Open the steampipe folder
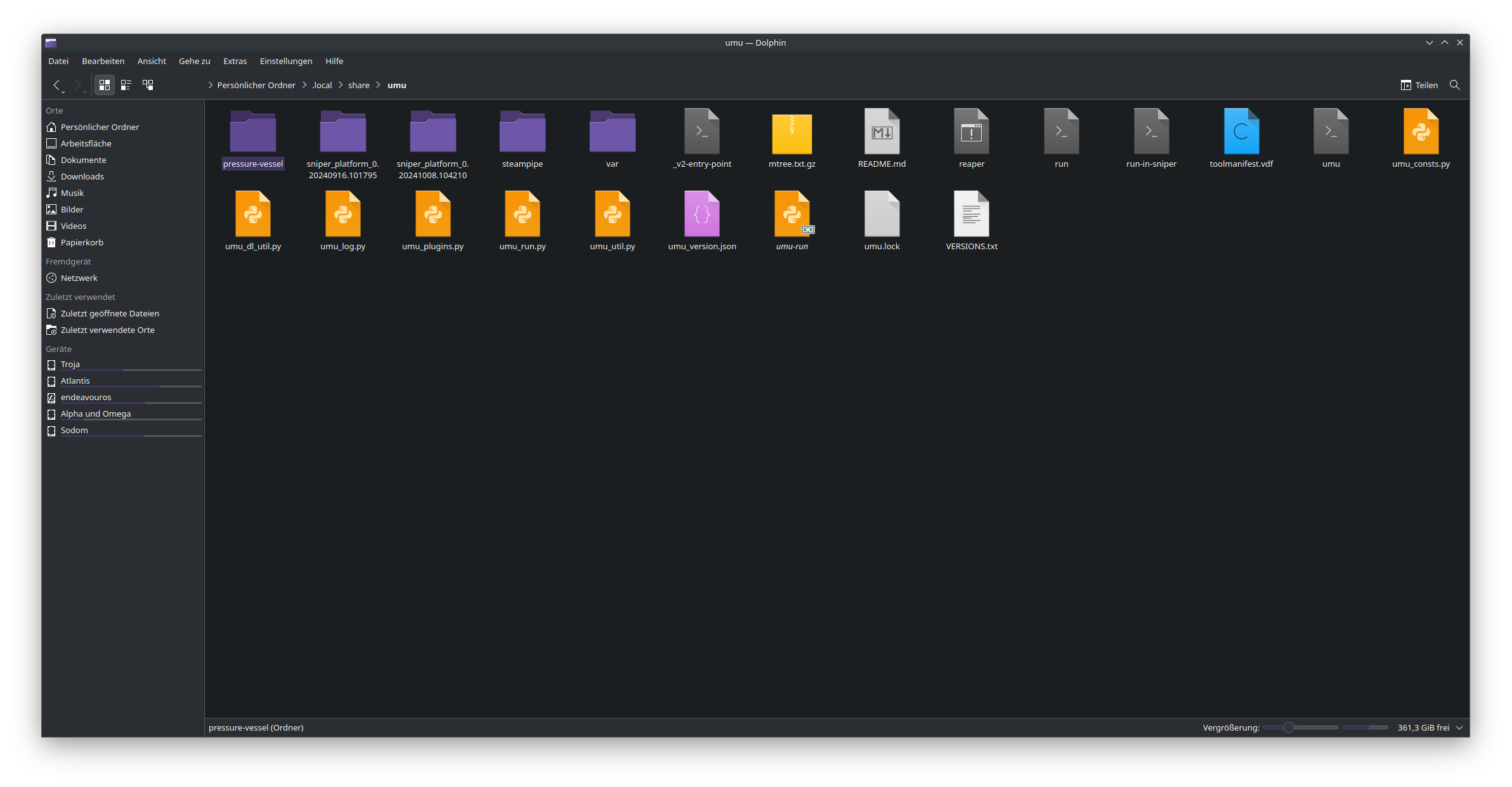This screenshot has width=1512, height=787. coord(522,132)
